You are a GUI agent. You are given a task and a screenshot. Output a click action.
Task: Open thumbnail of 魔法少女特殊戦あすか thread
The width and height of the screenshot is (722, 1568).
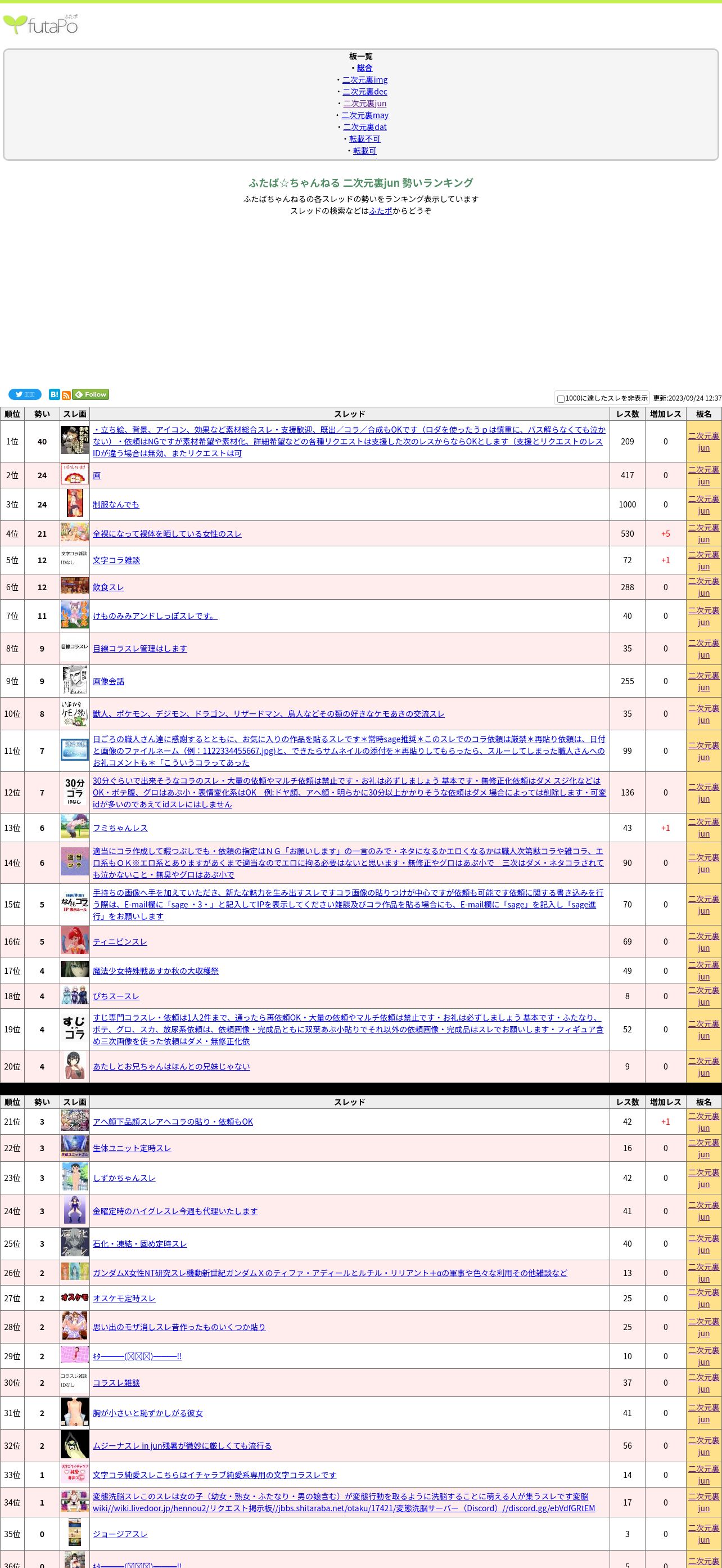coord(75,969)
